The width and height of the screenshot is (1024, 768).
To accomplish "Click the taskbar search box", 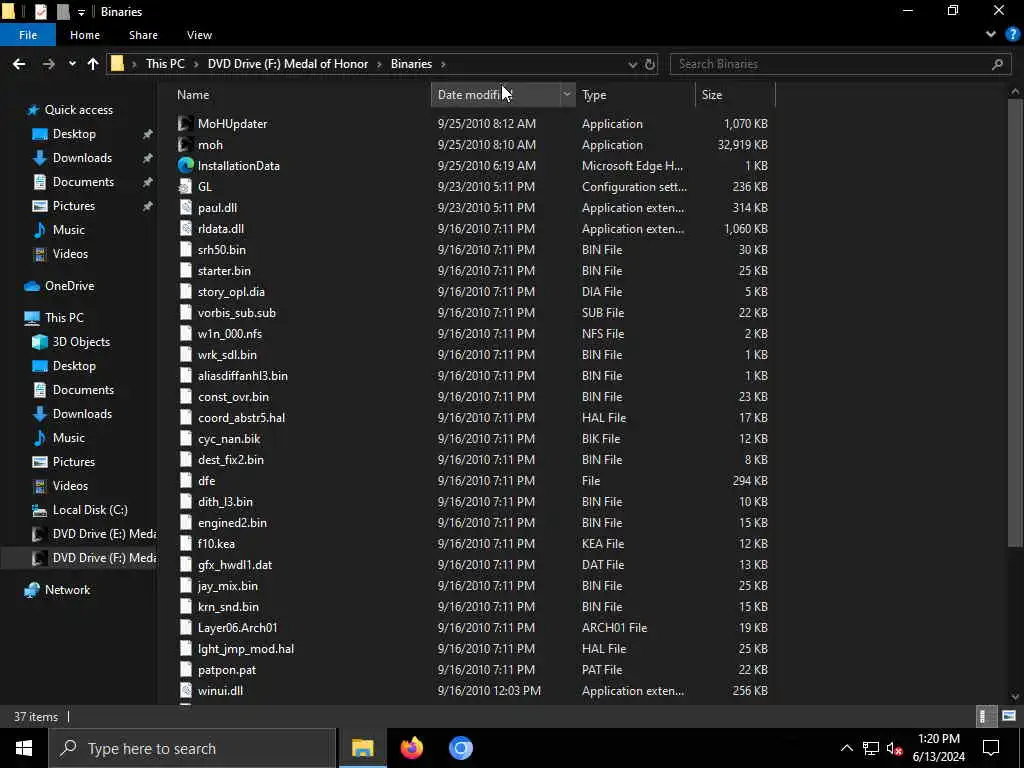I will pos(192,748).
